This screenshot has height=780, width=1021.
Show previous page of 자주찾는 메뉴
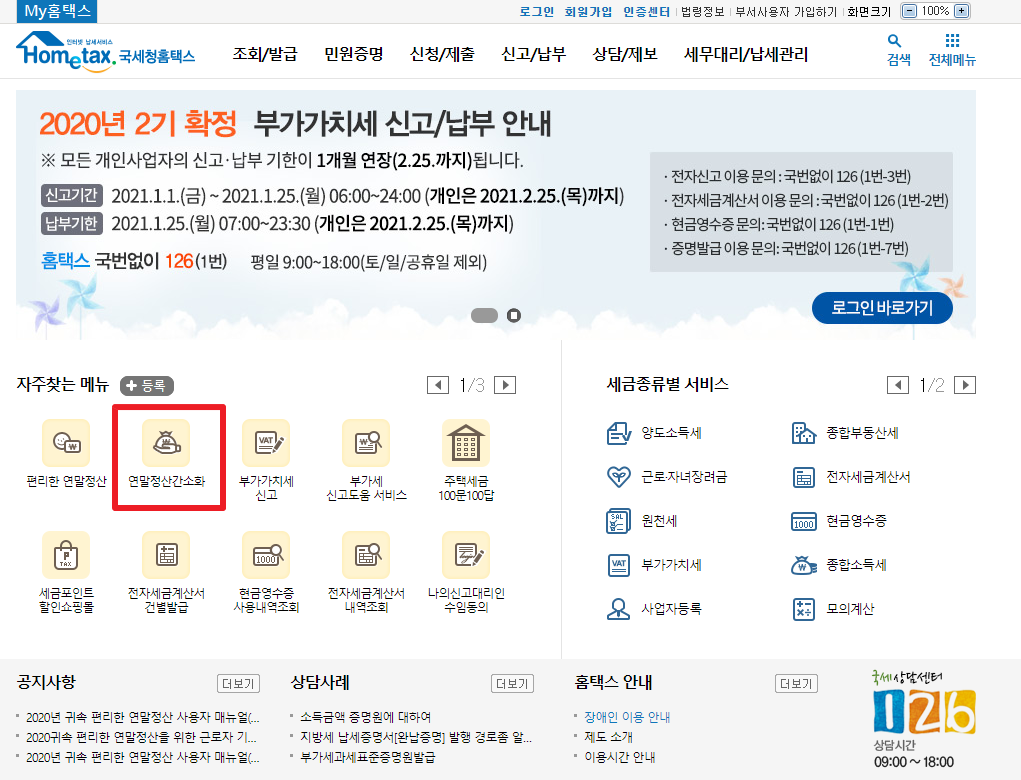click(x=438, y=385)
